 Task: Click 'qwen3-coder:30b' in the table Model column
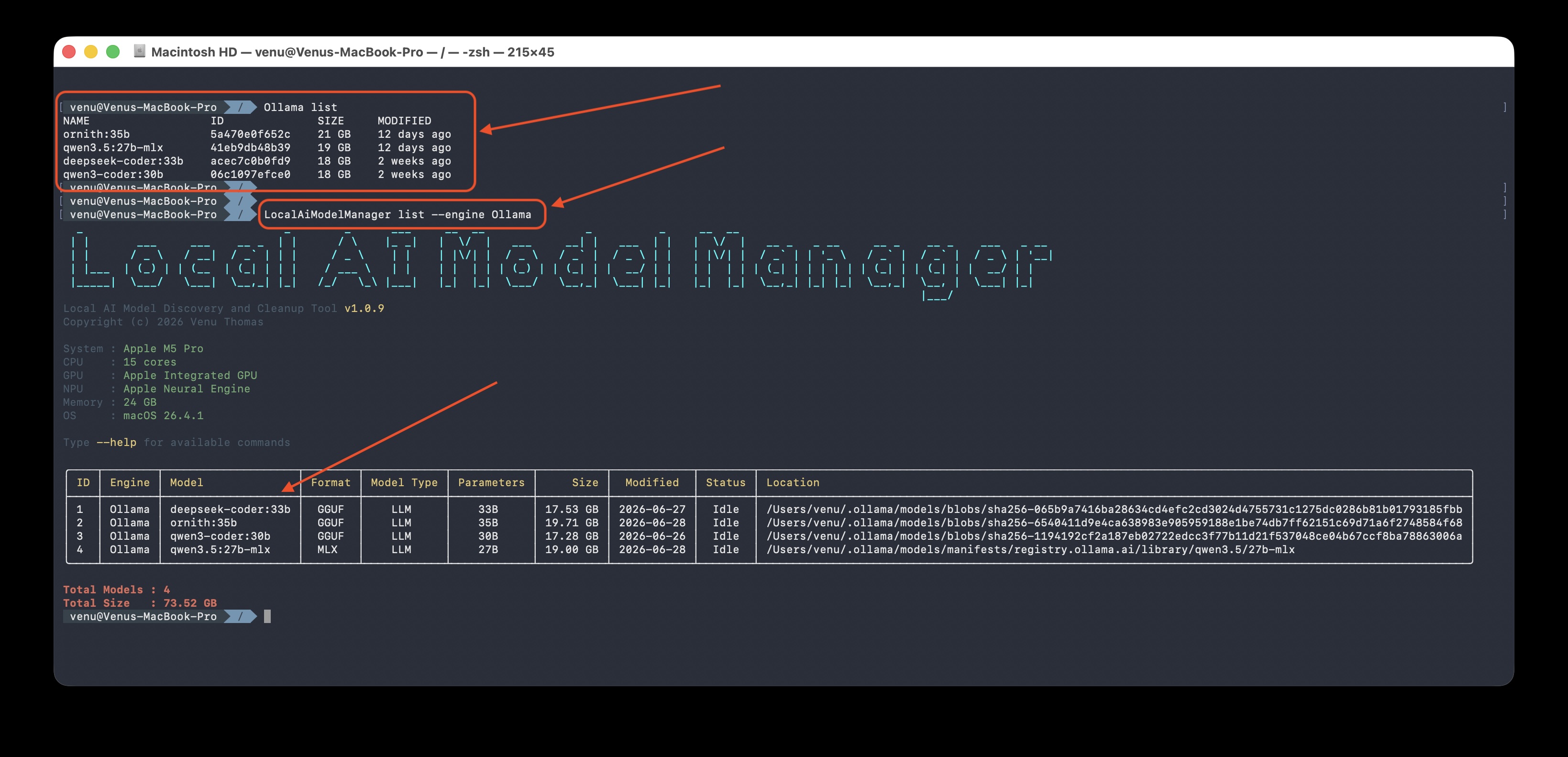click(220, 536)
